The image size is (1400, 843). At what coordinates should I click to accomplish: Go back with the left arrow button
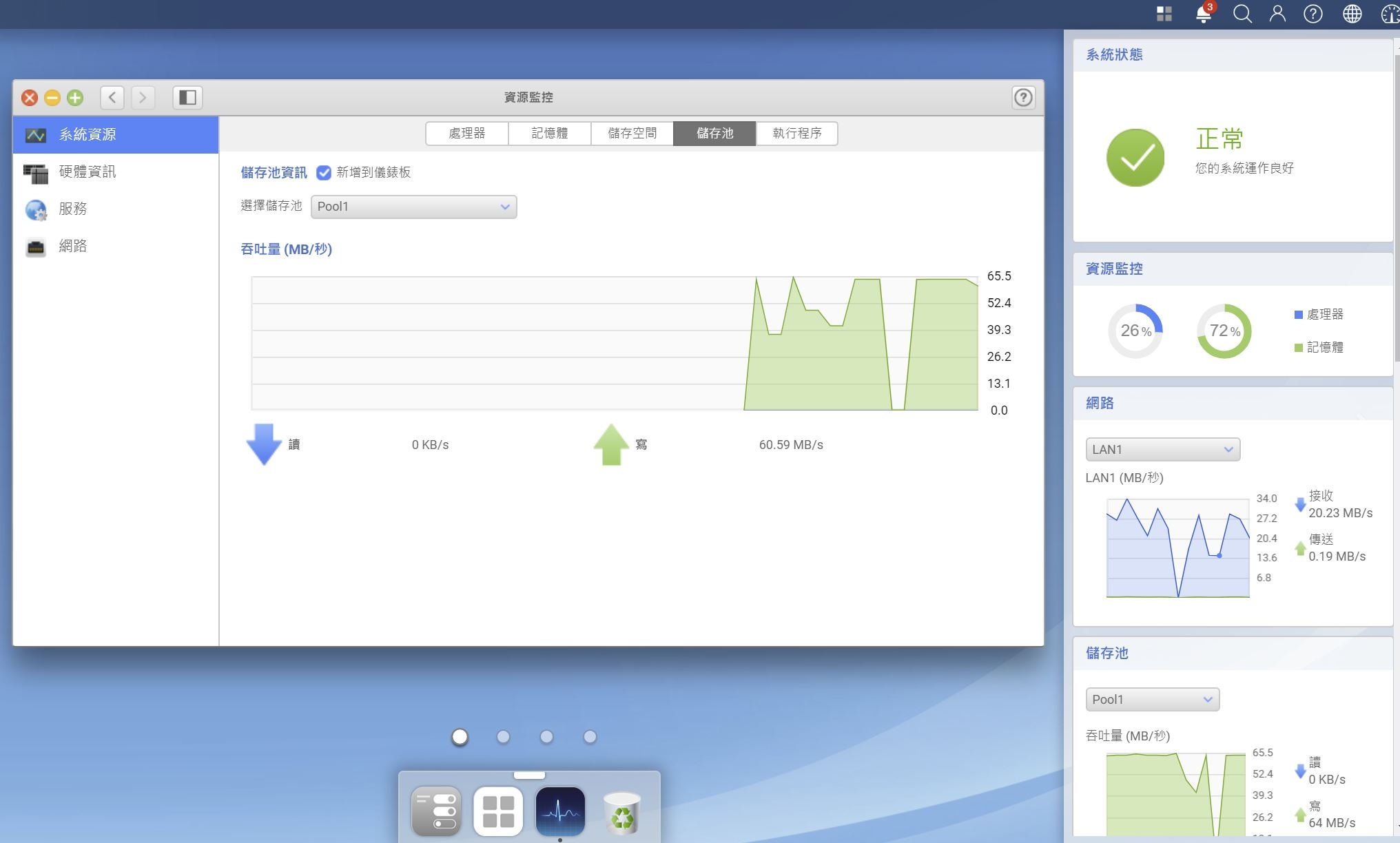pos(112,97)
